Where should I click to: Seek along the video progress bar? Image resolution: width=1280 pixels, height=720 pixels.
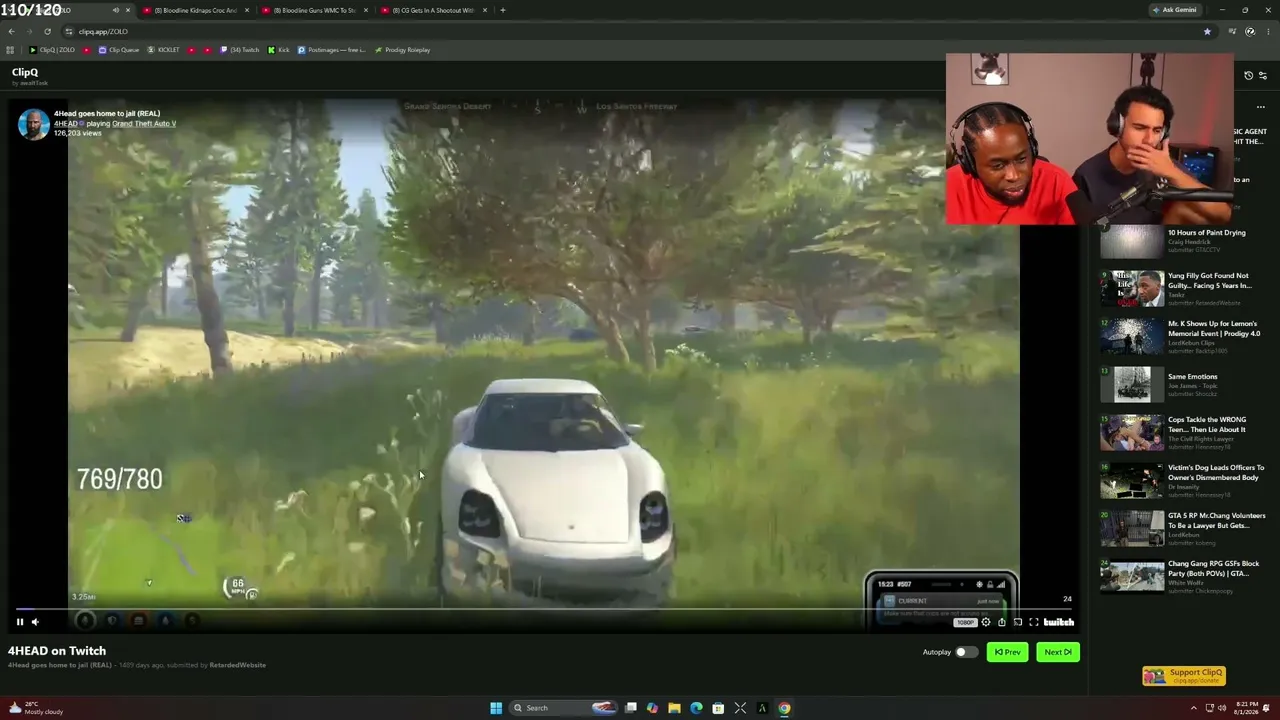(545, 608)
